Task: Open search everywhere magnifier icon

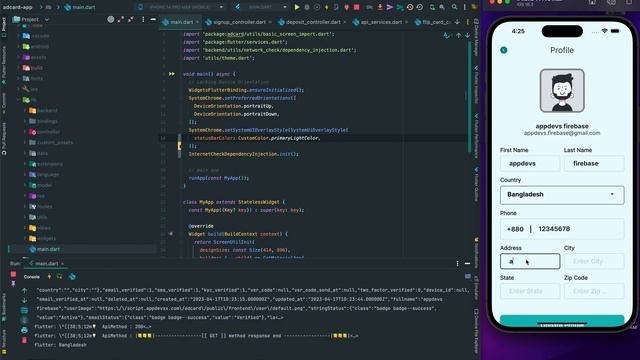Action: point(454,7)
